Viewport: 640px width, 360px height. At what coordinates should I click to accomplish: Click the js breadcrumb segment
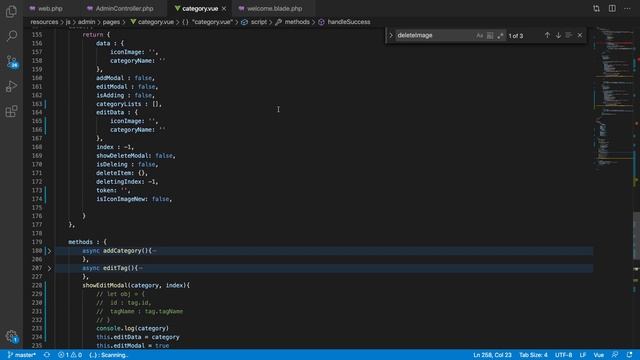click(x=68, y=22)
